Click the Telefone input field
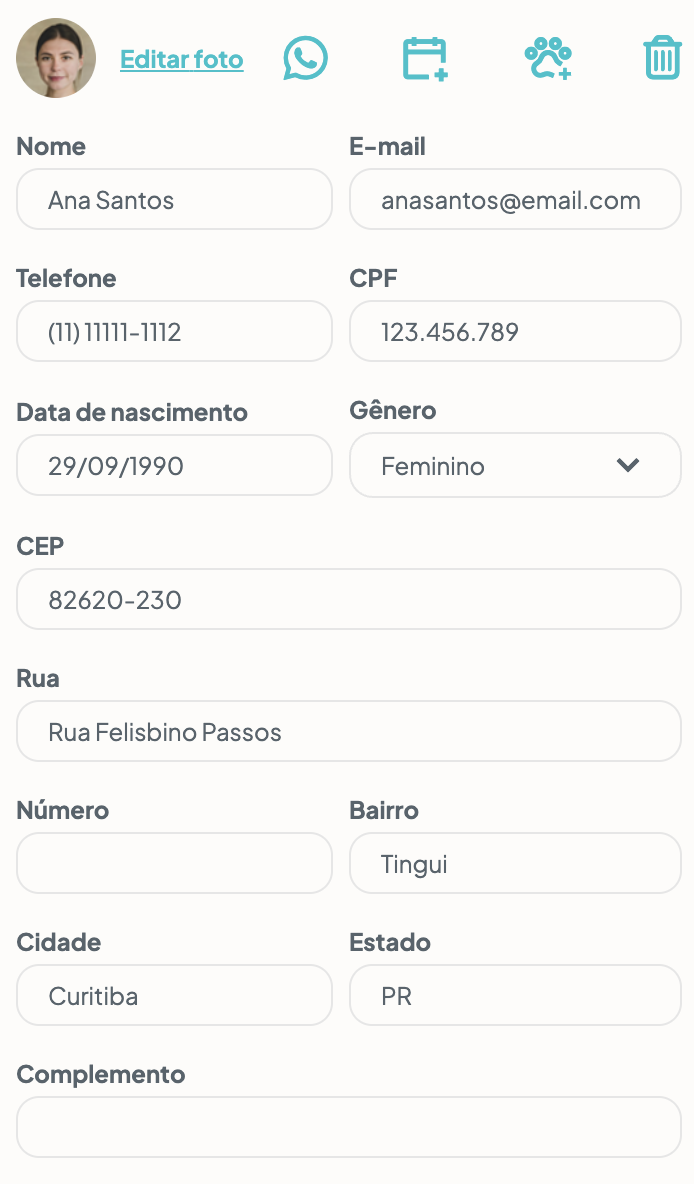The image size is (694, 1184). 174,331
